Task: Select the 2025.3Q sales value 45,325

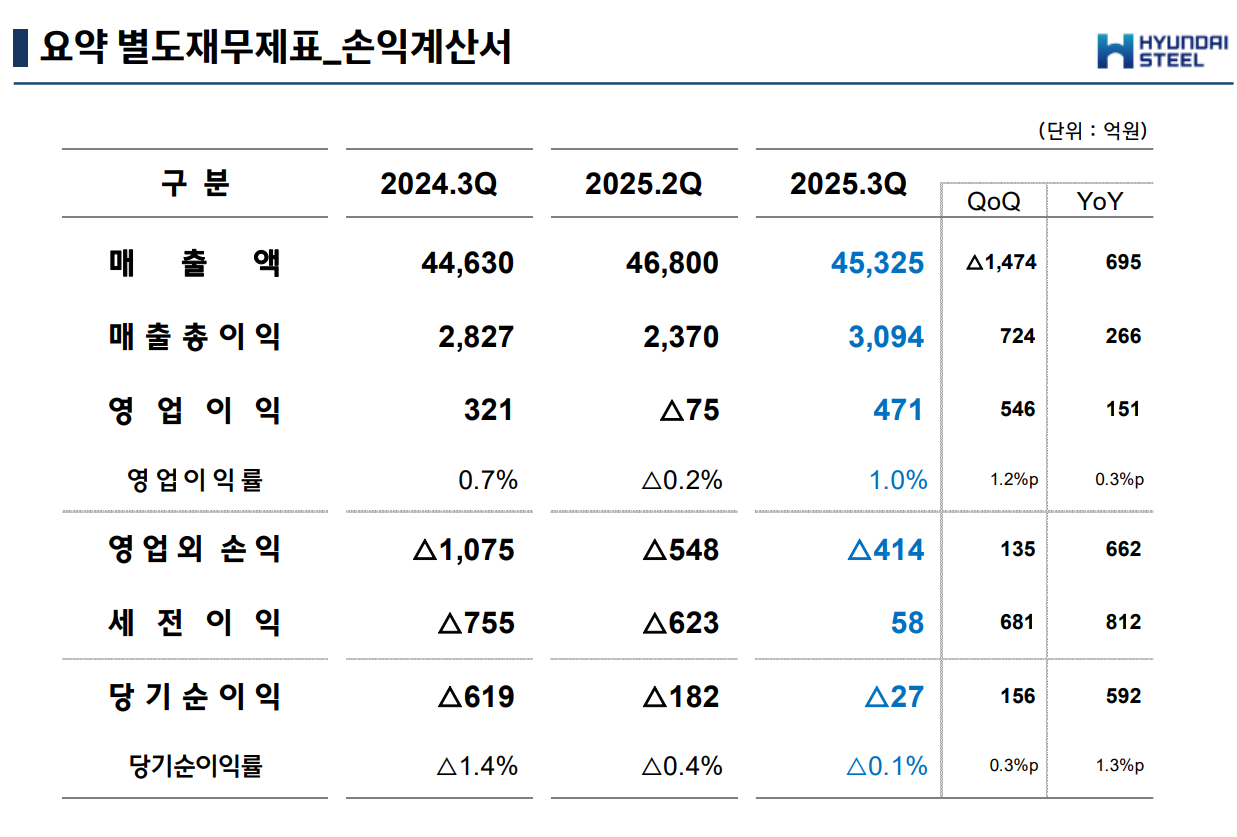Action: coord(877,264)
